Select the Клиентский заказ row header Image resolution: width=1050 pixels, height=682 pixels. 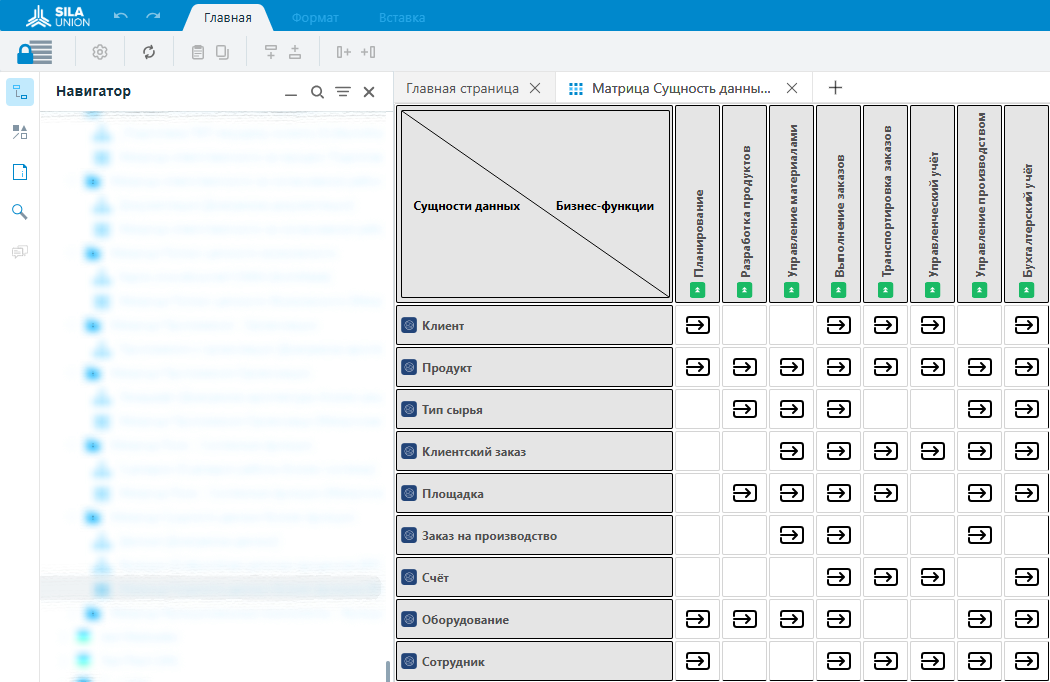[534, 451]
